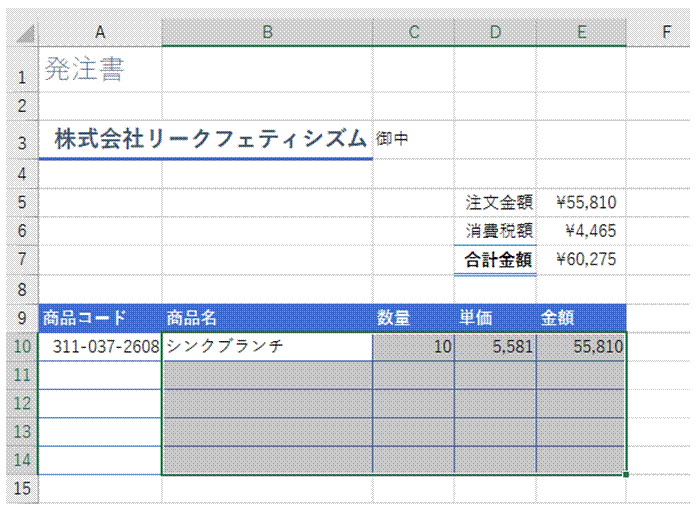Select column D header
The image size is (698, 511).
point(495,32)
